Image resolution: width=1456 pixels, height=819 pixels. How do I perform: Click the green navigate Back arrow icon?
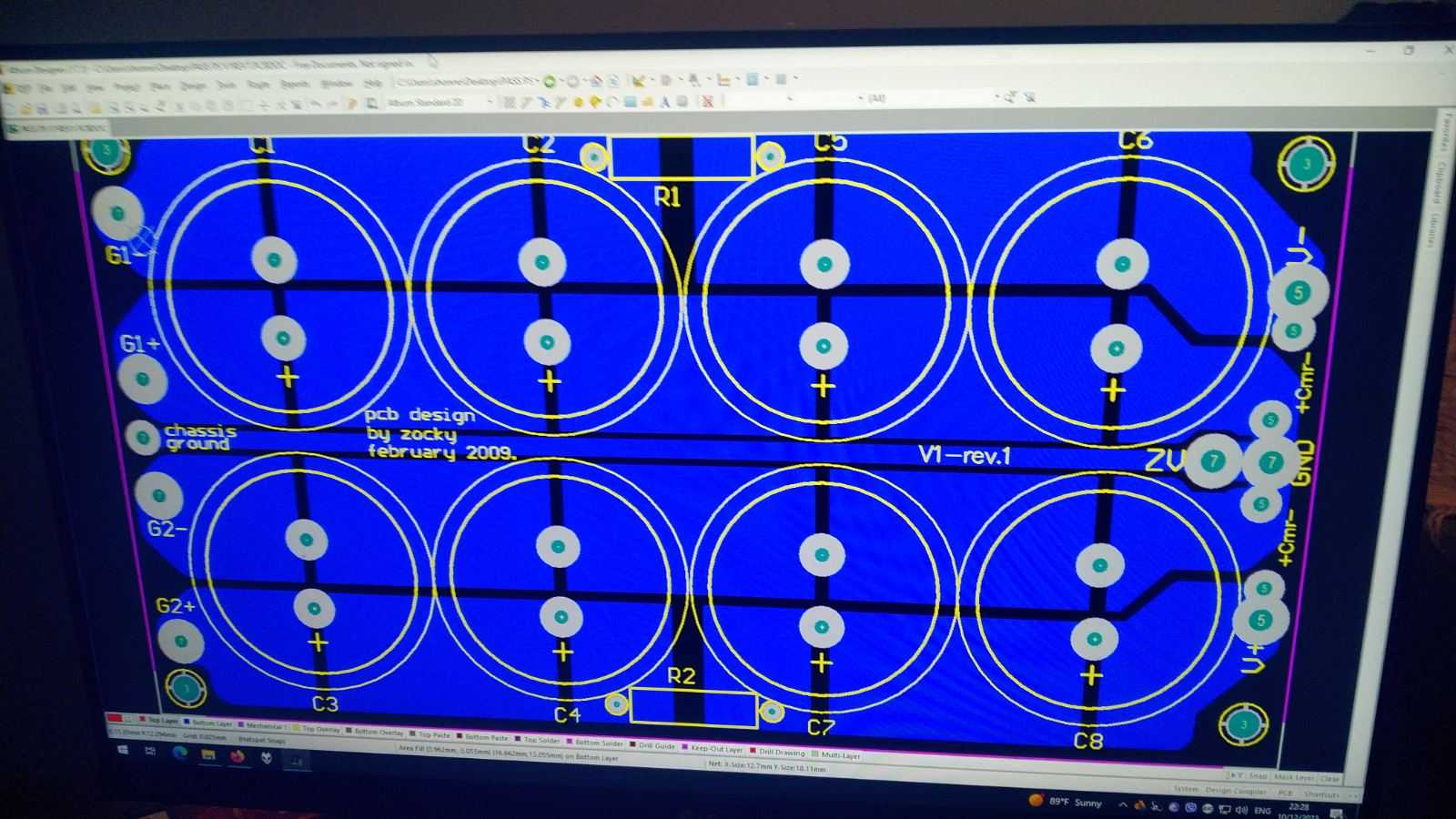click(x=549, y=81)
